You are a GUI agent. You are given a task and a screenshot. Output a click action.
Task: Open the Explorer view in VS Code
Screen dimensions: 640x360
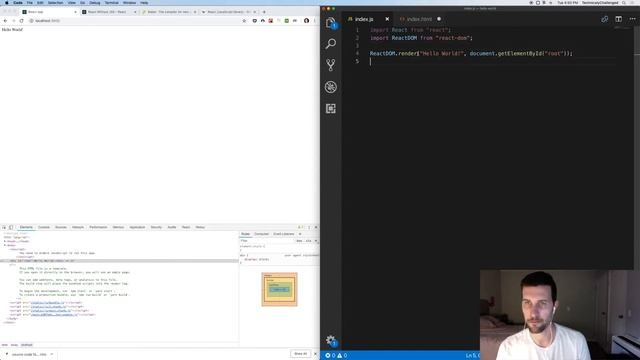[331, 23]
